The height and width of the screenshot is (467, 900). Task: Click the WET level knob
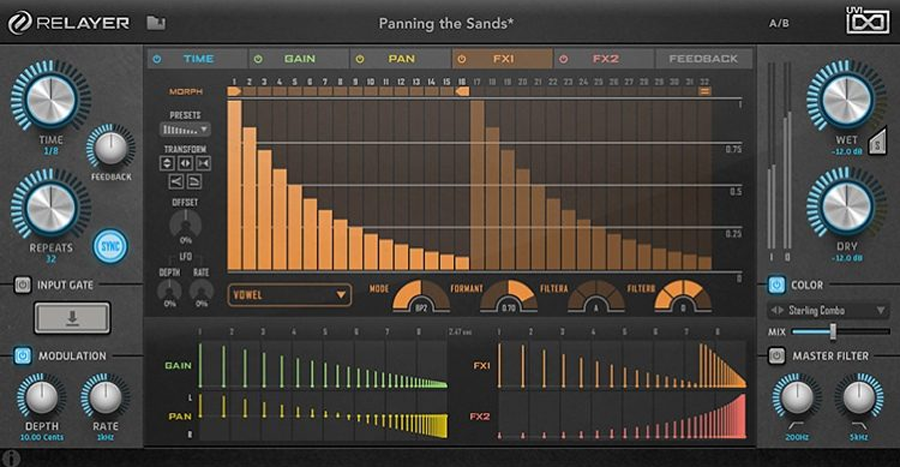[846, 98]
